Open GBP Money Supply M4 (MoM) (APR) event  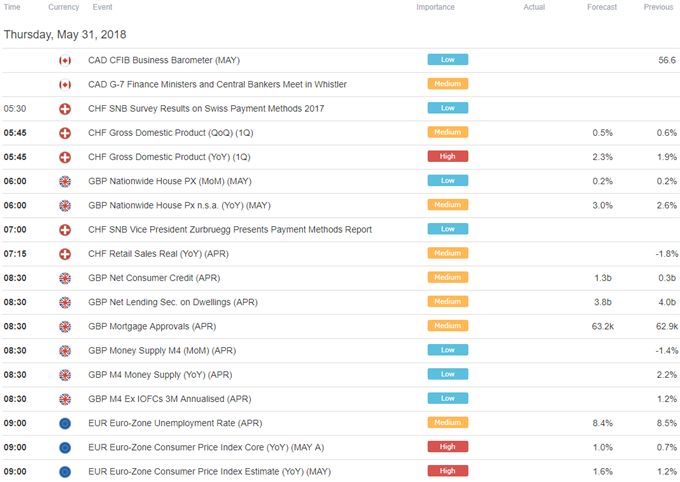click(x=162, y=351)
